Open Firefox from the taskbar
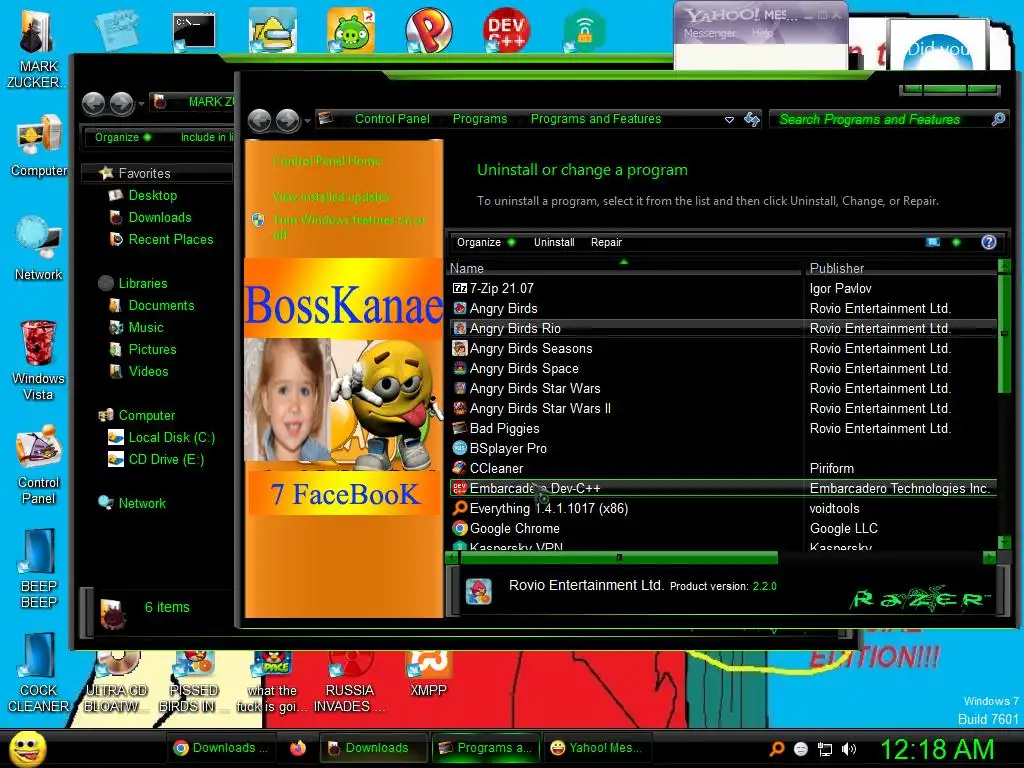1024x768 pixels. [x=298, y=748]
